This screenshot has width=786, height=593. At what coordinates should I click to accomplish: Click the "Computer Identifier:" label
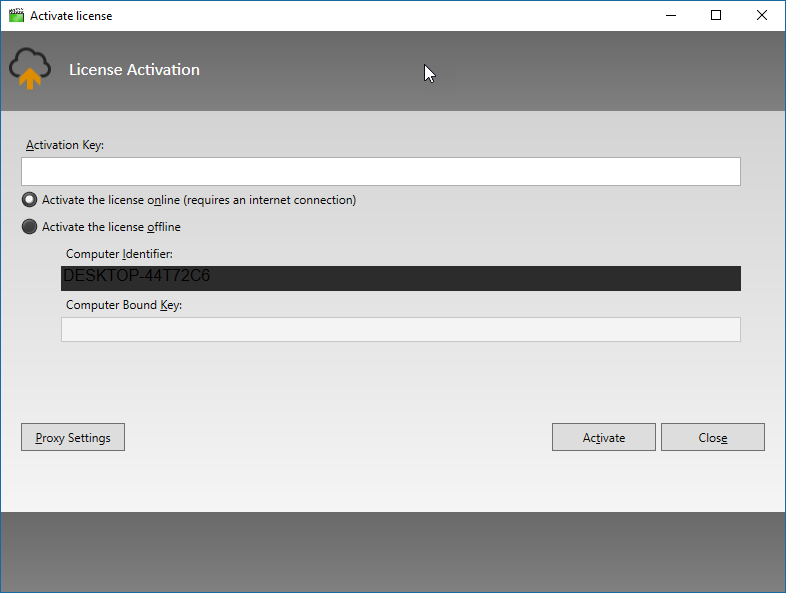pos(119,254)
